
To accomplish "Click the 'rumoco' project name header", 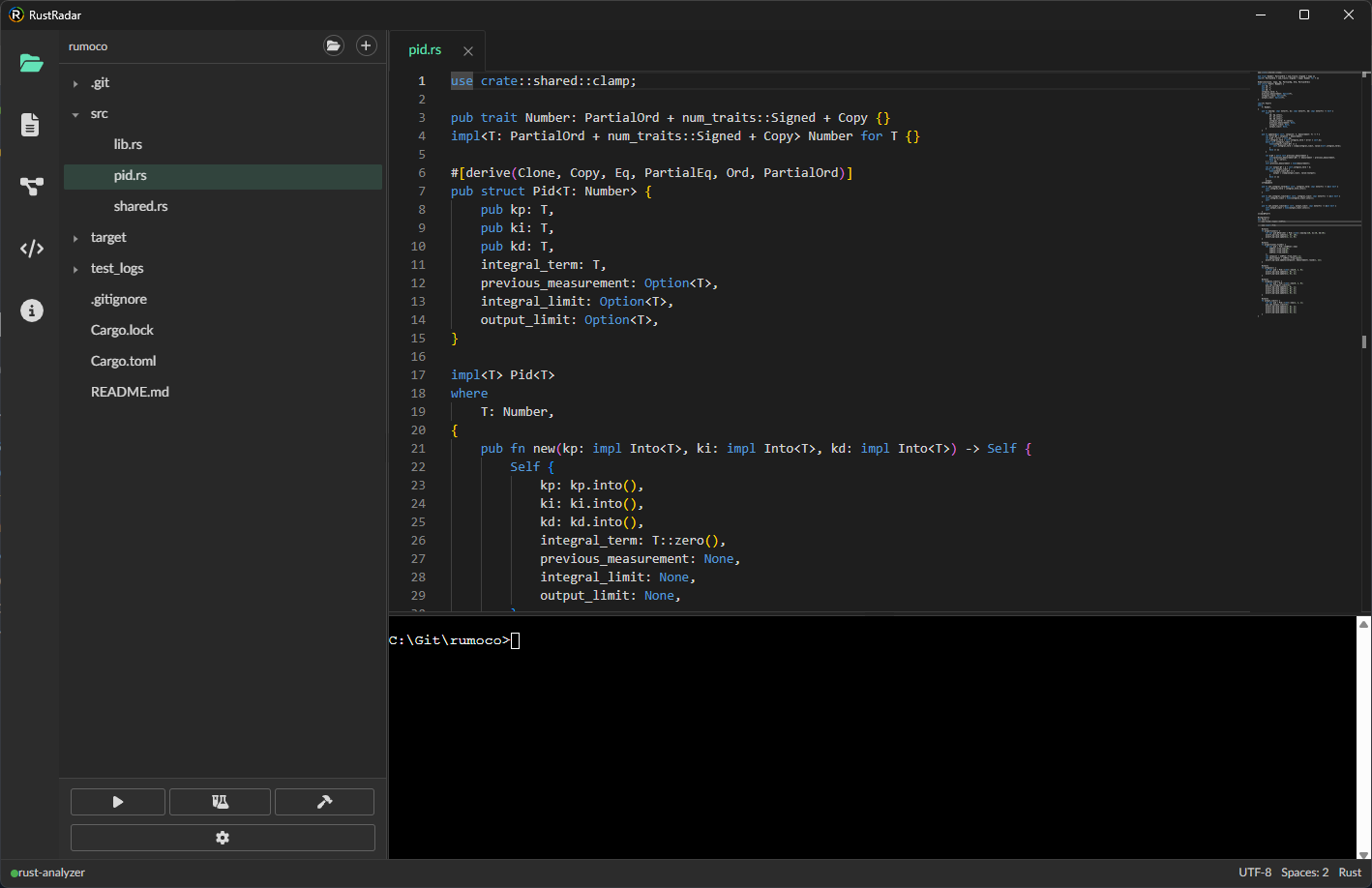I will click(x=88, y=46).
